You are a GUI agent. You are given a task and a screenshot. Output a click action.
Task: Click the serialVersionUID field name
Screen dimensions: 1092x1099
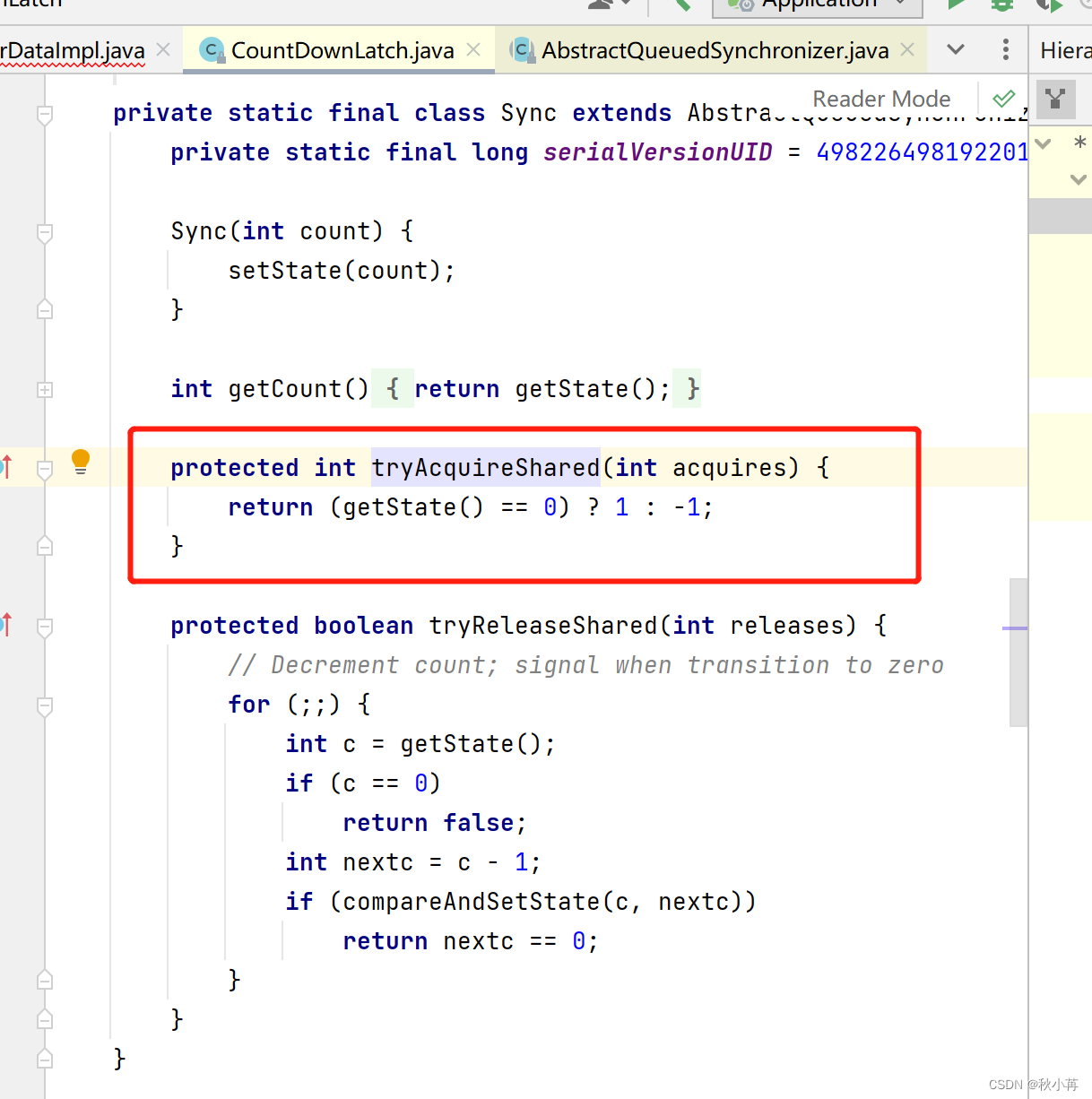click(658, 151)
